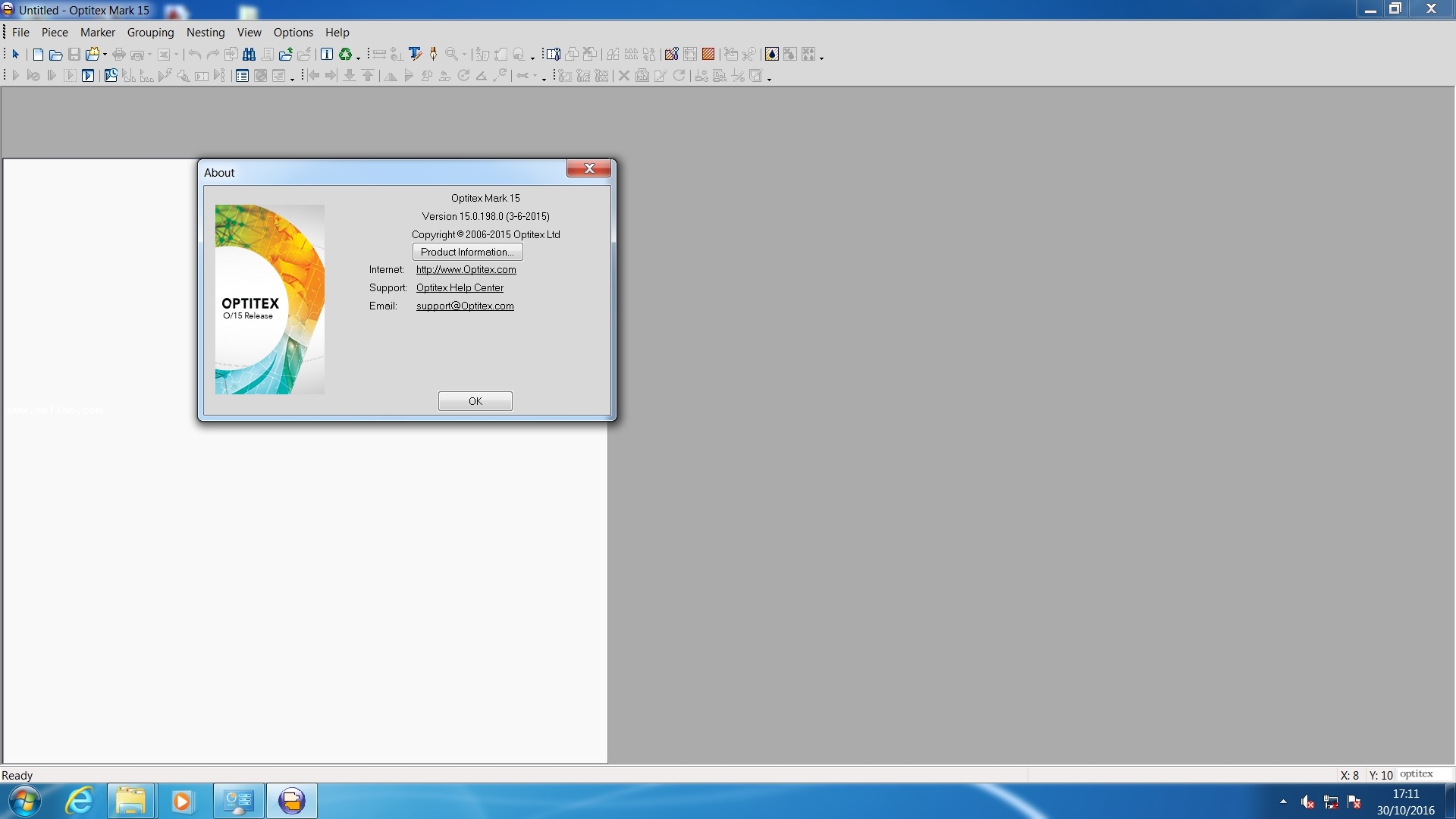Open an existing marker file
Screen dimensions: 1456x819
(55, 55)
